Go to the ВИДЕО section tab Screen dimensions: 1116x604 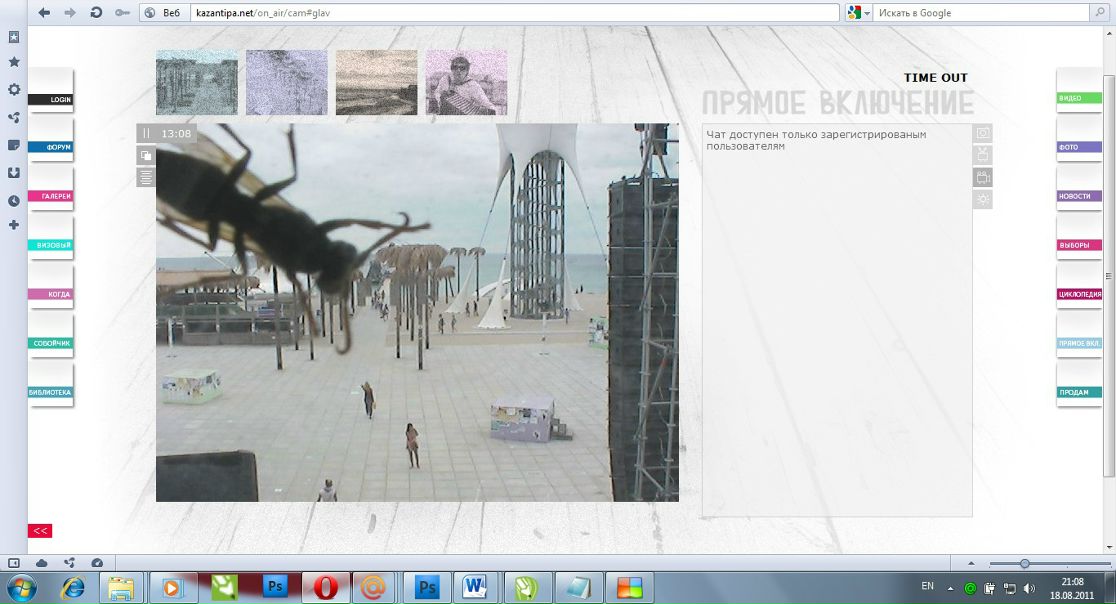click(x=1079, y=99)
